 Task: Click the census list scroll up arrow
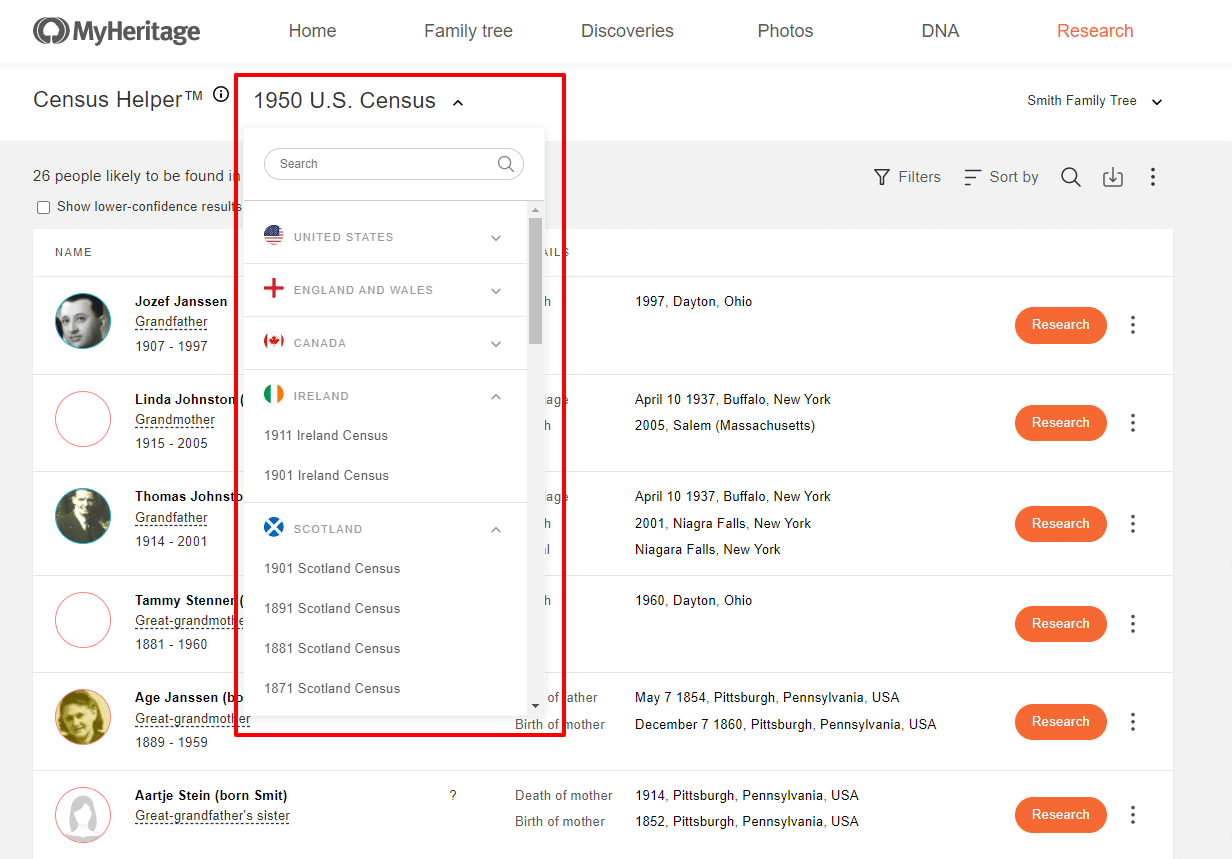point(536,210)
